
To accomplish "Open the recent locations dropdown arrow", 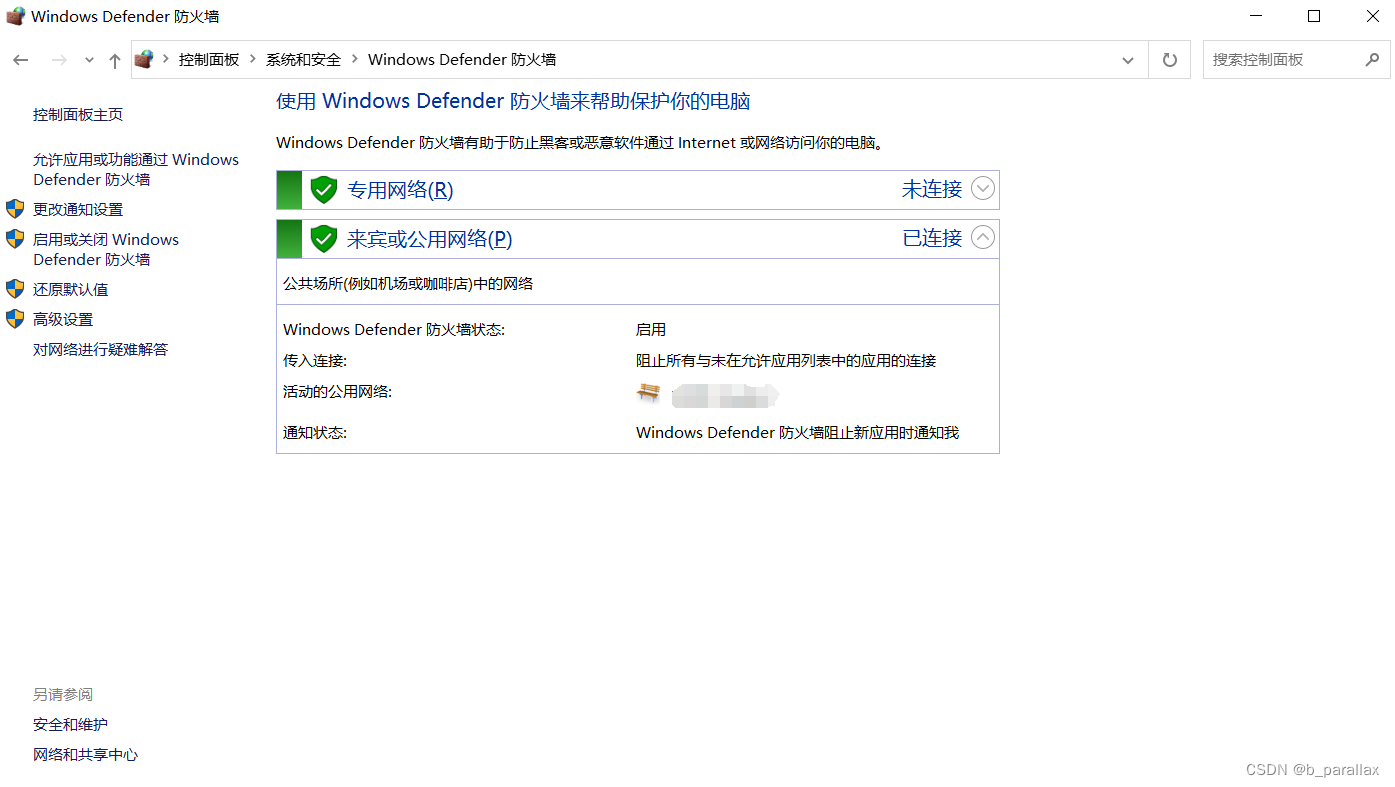I will coord(89,61).
